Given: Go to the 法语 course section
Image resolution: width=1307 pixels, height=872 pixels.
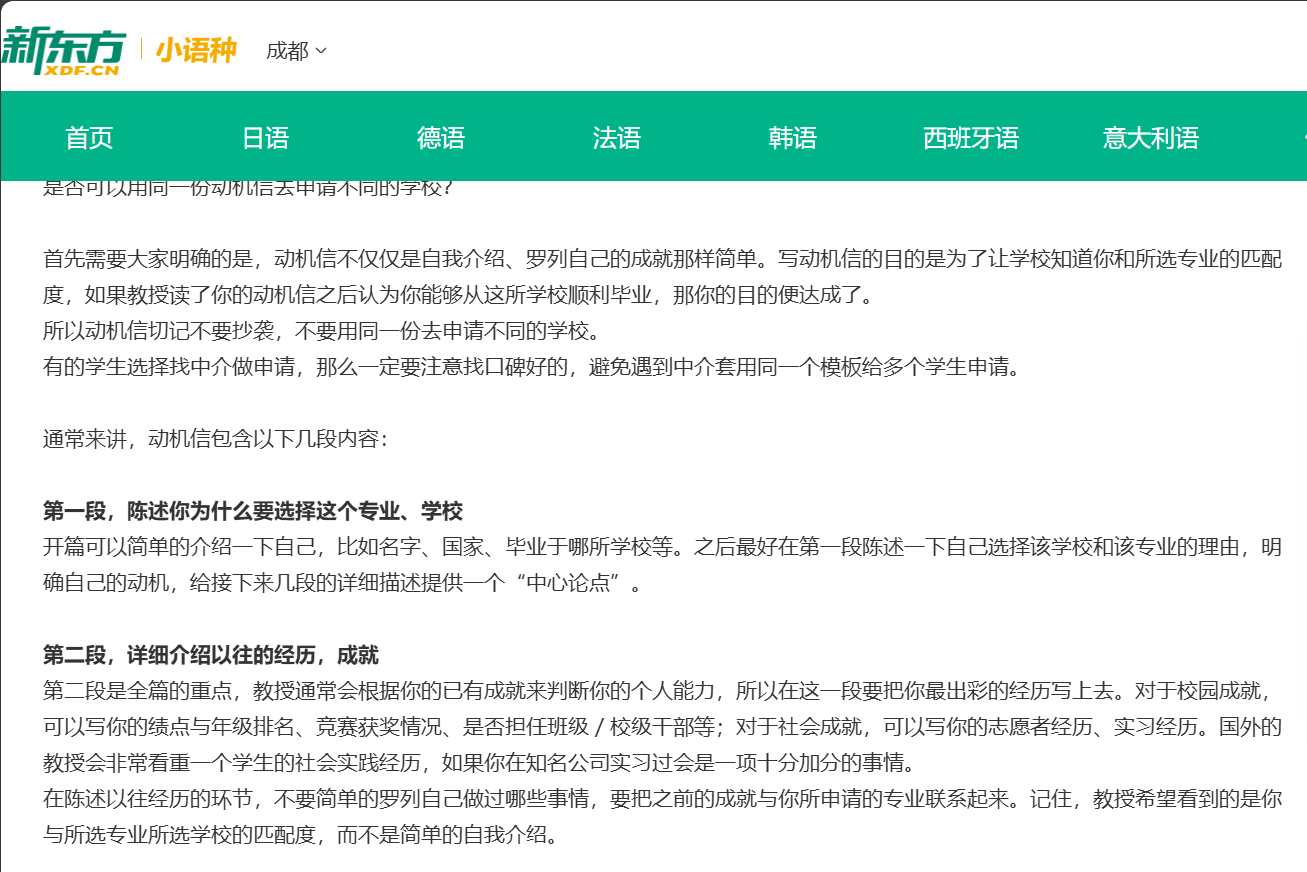Looking at the screenshot, I should pyautogui.click(x=618, y=138).
